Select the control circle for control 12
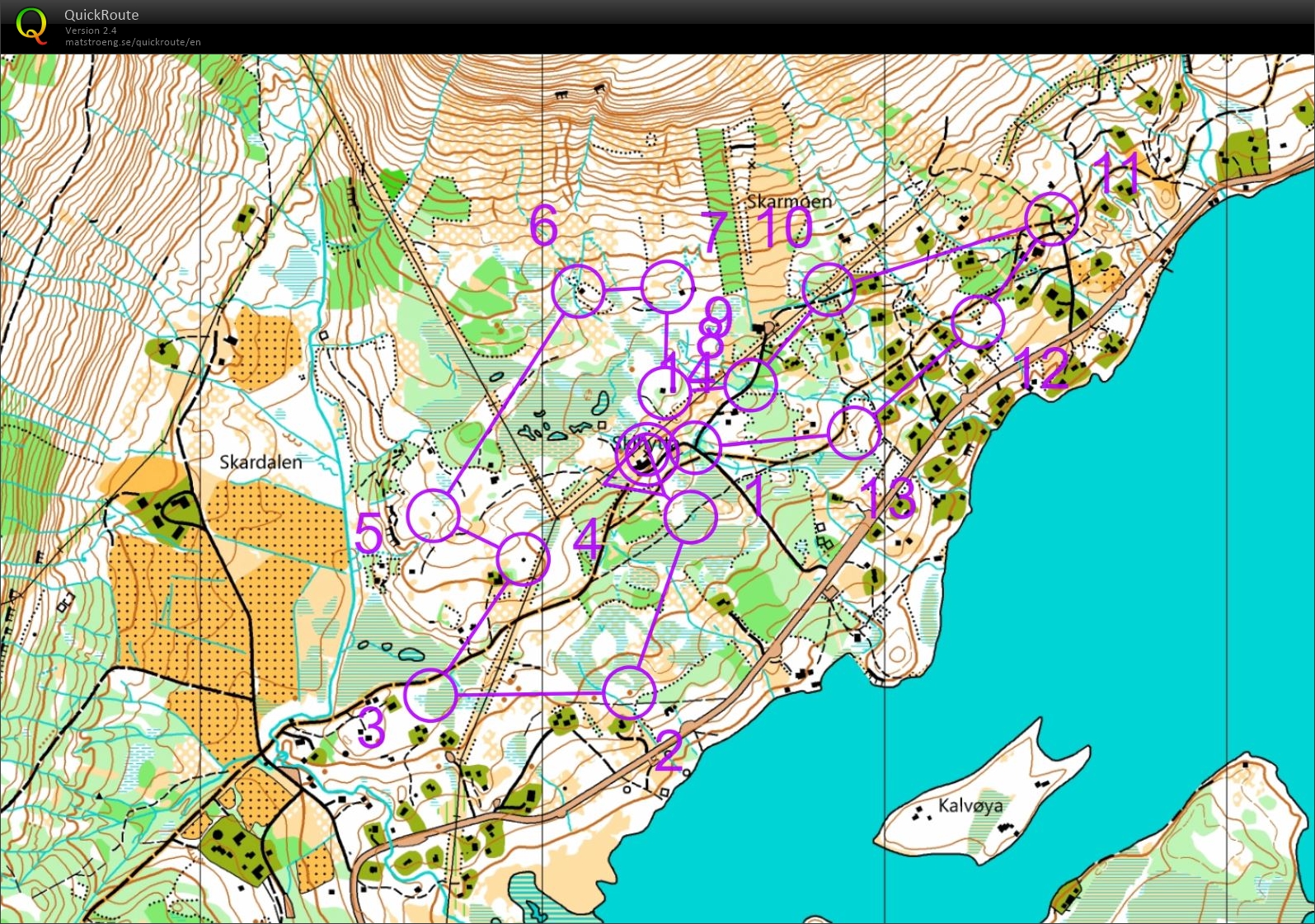The height and width of the screenshot is (924, 1315). click(x=978, y=321)
